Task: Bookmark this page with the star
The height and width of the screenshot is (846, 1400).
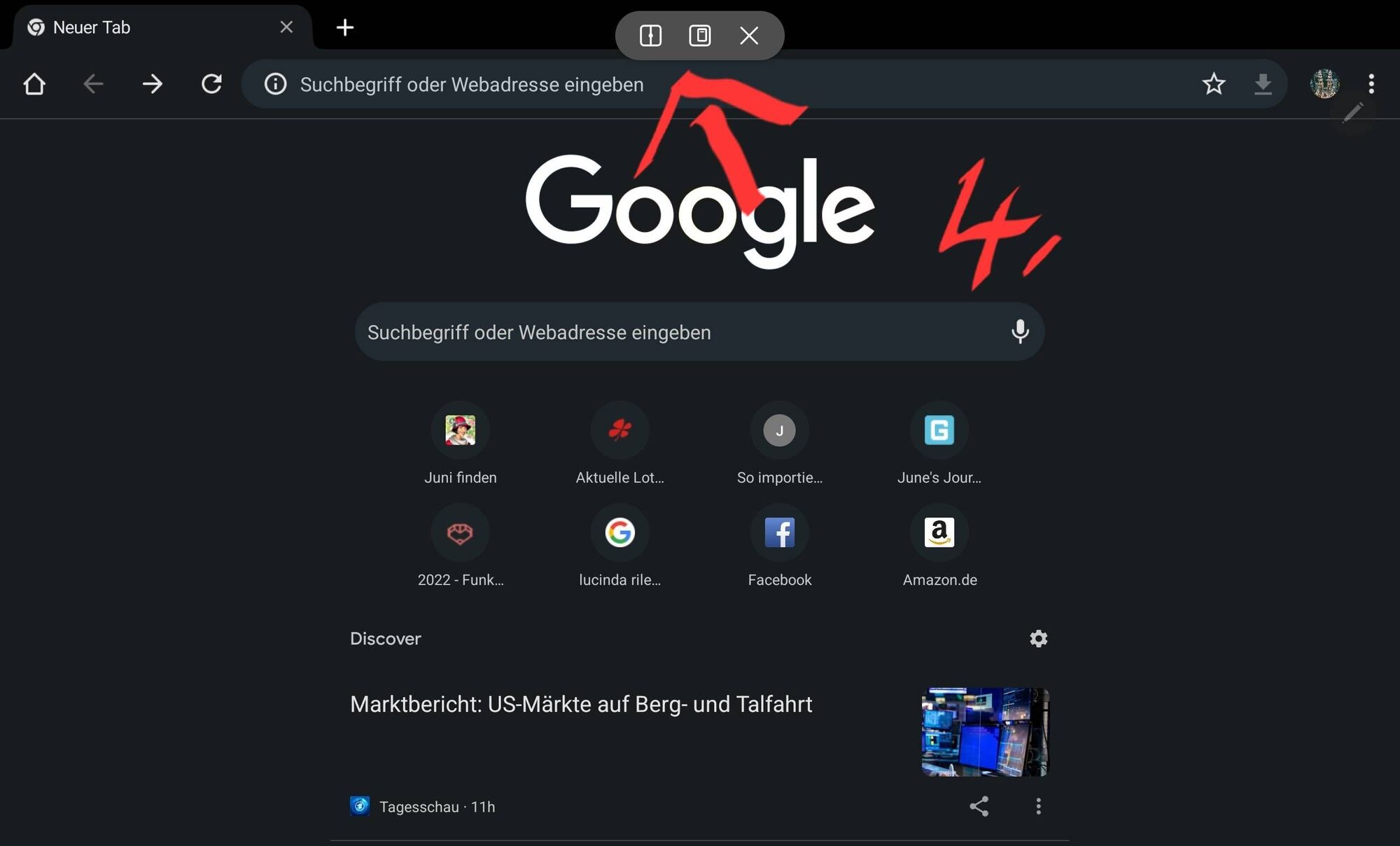Action: tap(1214, 84)
